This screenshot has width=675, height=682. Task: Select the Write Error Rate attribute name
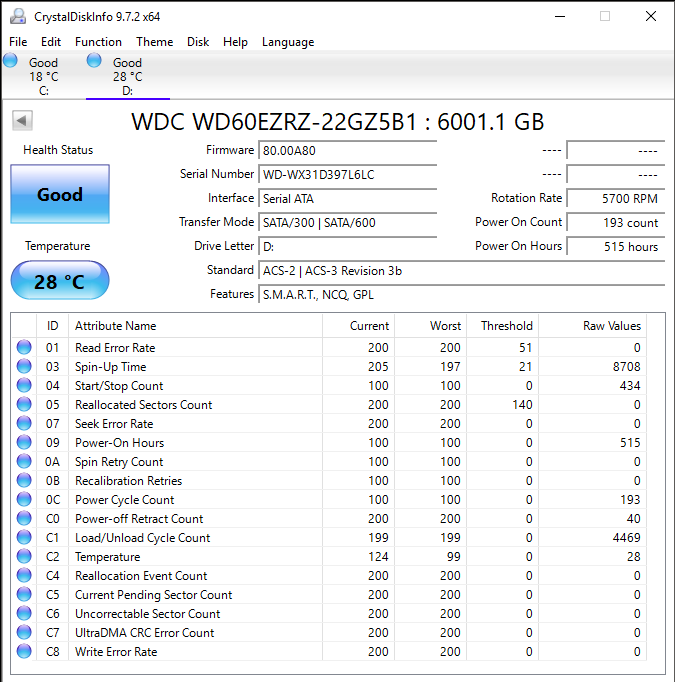(x=116, y=652)
